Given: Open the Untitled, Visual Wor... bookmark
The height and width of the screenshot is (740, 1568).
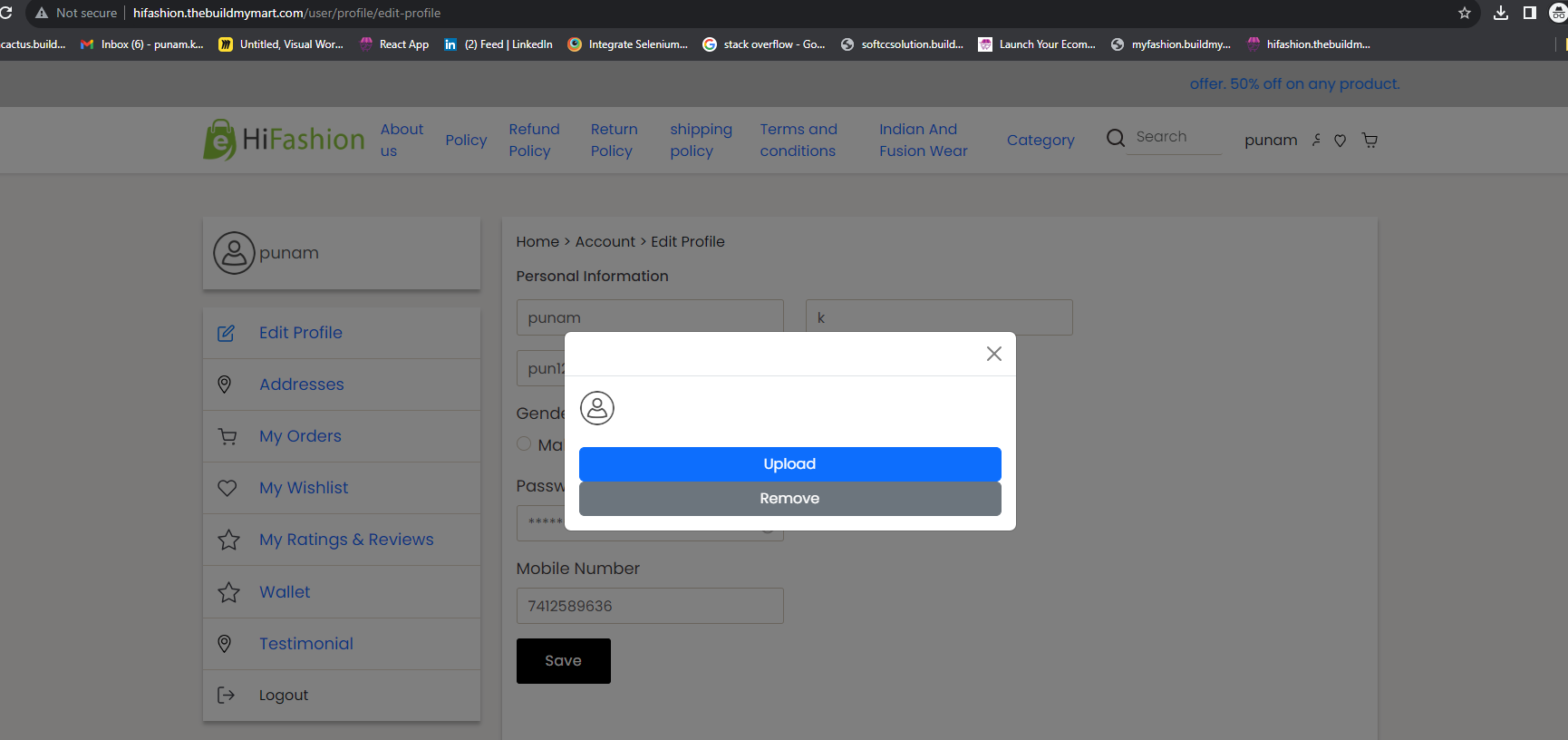Looking at the screenshot, I should coord(281,44).
